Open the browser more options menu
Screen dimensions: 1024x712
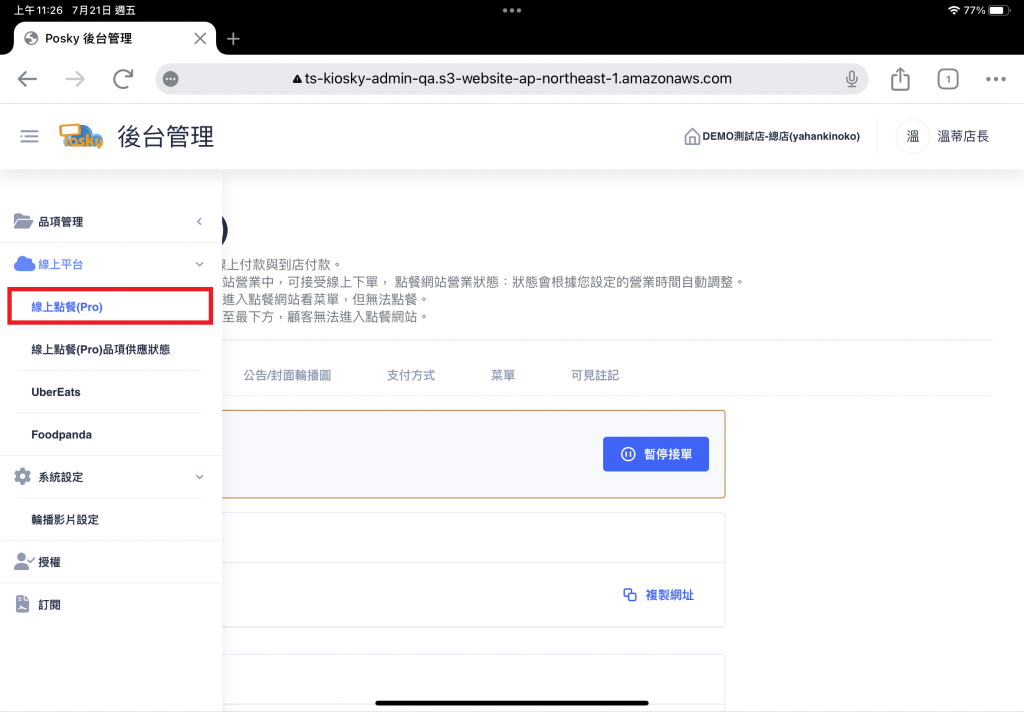tap(995, 79)
